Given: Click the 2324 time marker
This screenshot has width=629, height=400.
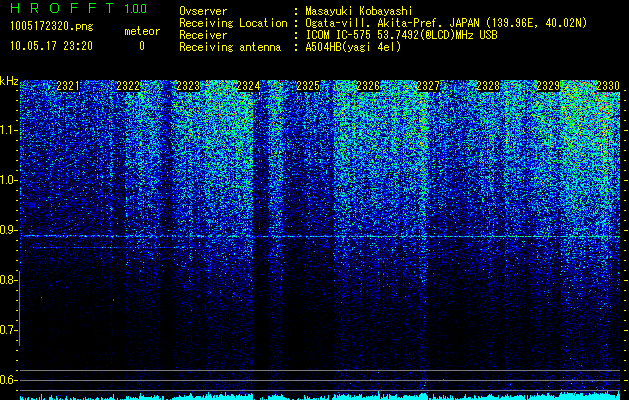Looking at the screenshot, I should point(248,86).
